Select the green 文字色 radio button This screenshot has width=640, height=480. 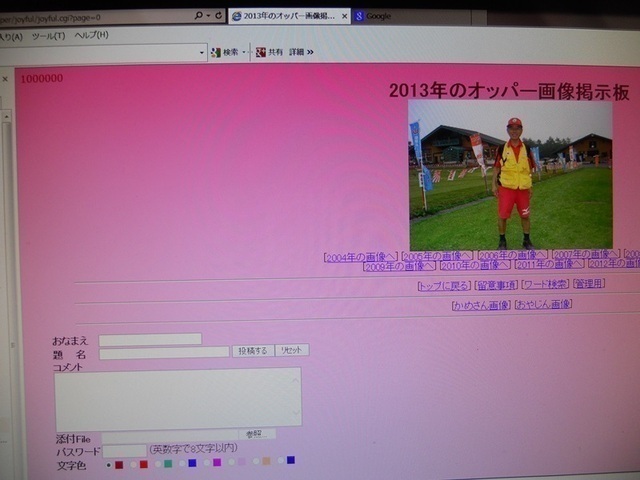[x=158, y=464]
